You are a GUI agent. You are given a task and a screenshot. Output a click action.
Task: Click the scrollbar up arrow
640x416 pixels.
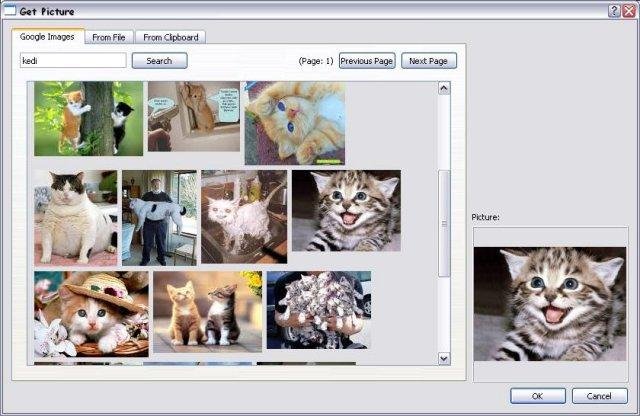(x=444, y=89)
